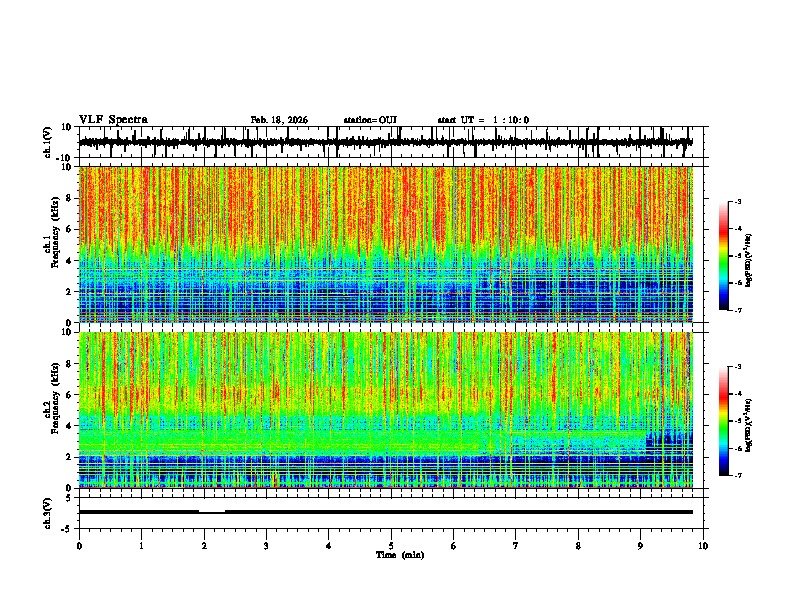Screen dimensions: 792x612
Task: Click the ch.1 spectrogram panel
Action: coord(386,244)
